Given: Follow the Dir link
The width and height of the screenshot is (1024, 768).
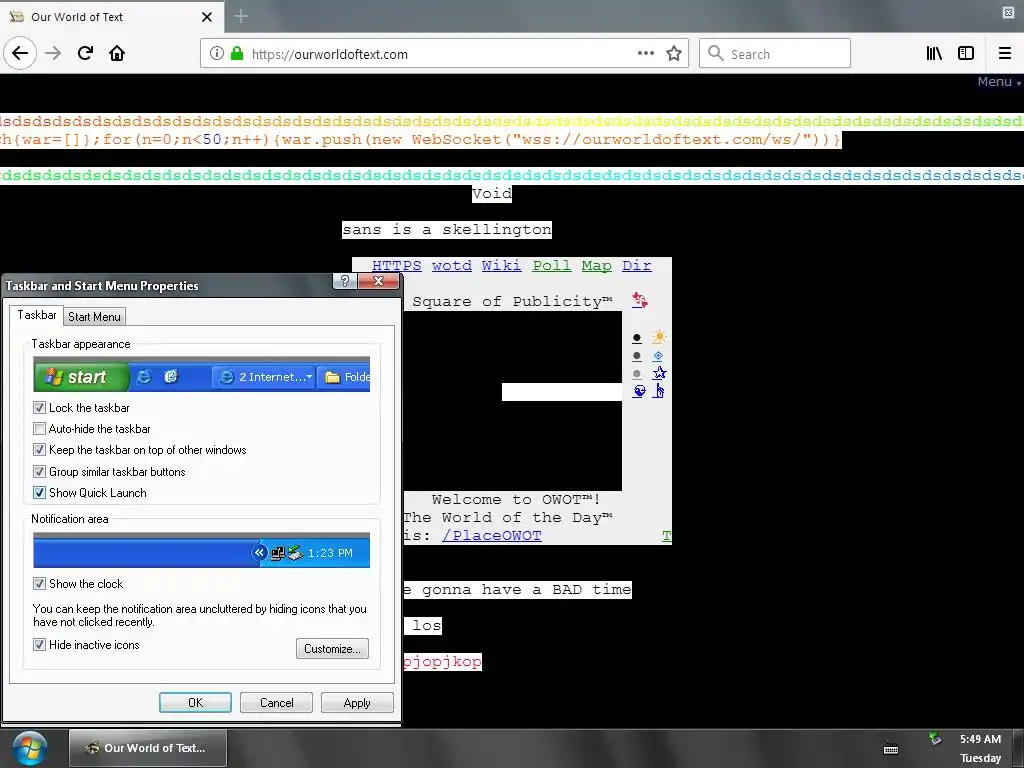Looking at the screenshot, I should pyautogui.click(x=637, y=266).
